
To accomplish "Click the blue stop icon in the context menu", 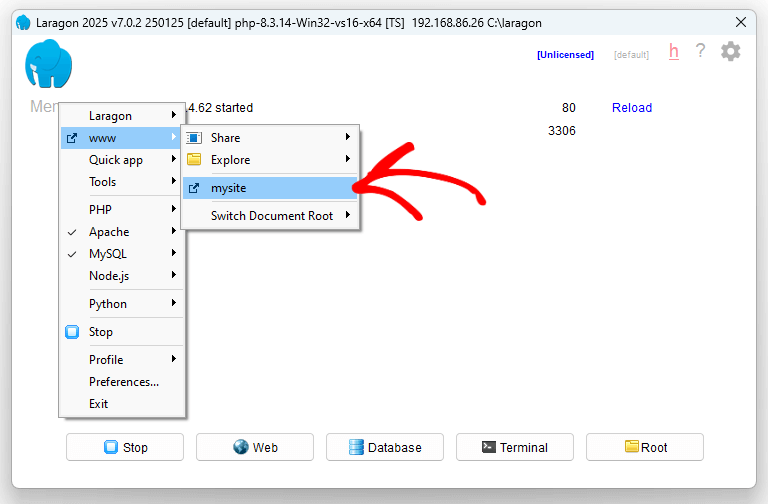I will pos(72,332).
